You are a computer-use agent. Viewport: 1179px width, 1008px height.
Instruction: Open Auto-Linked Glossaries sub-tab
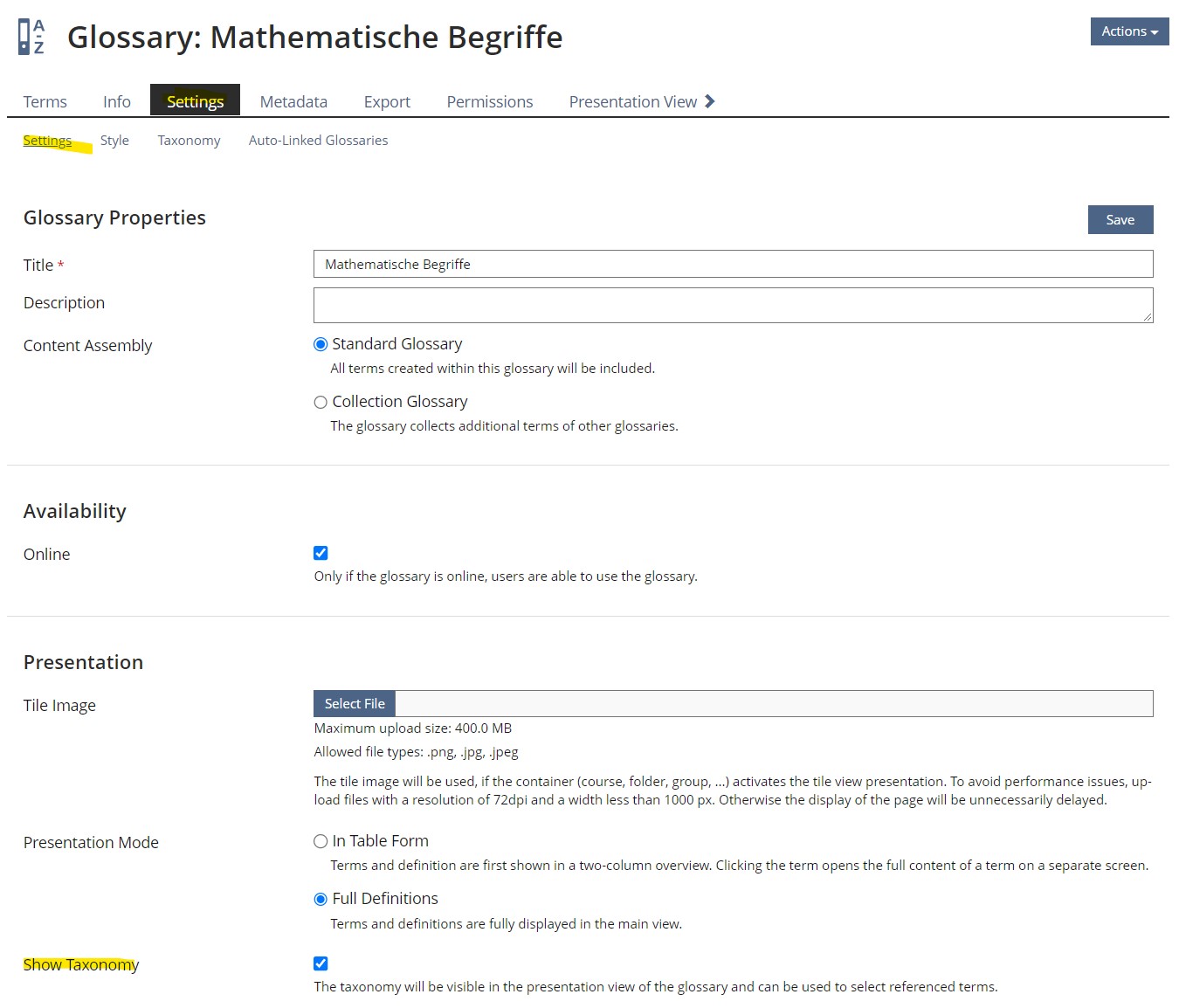[x=318, y=141]
